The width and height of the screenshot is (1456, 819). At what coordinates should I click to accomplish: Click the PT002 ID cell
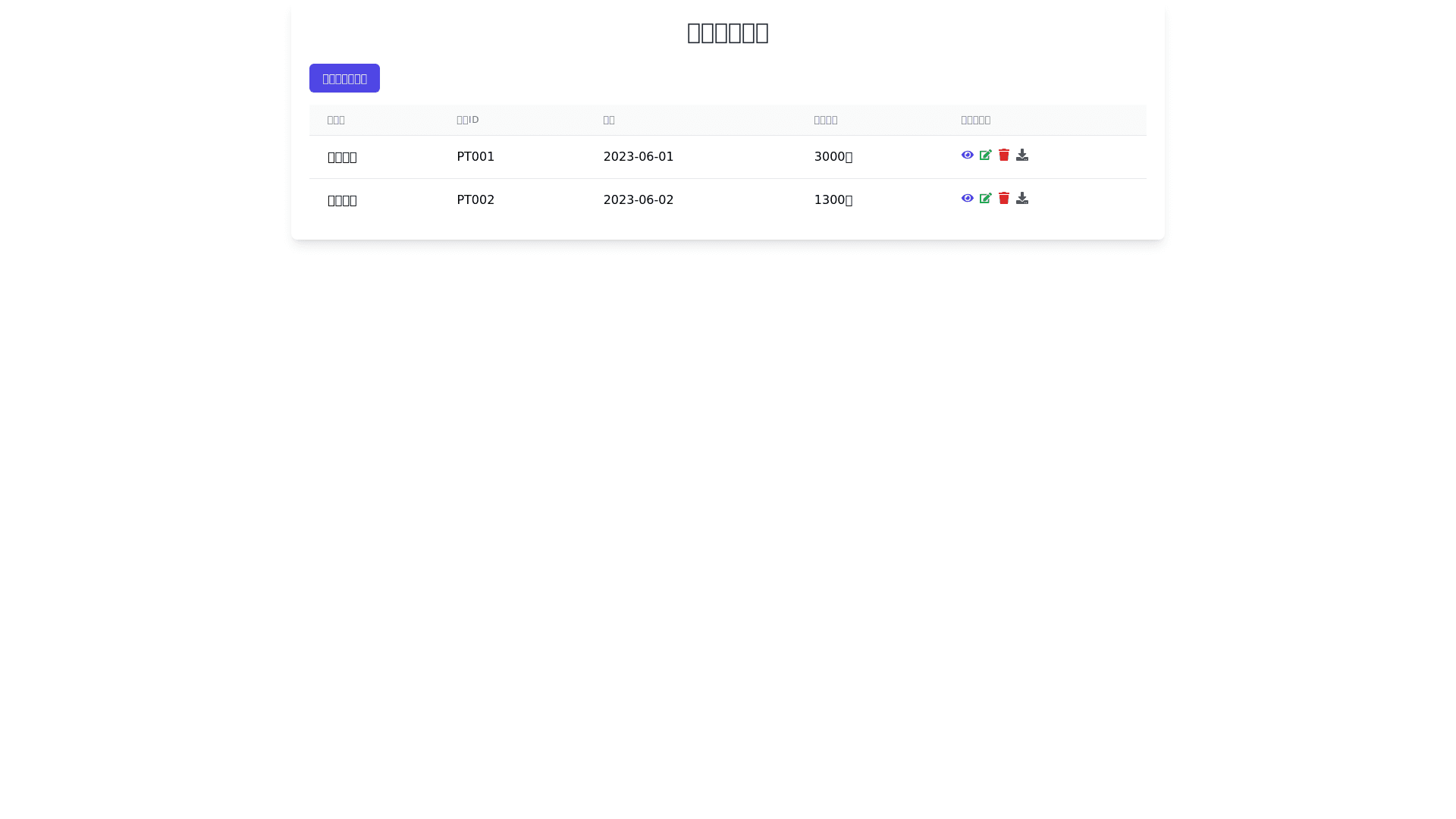point(475,199)
